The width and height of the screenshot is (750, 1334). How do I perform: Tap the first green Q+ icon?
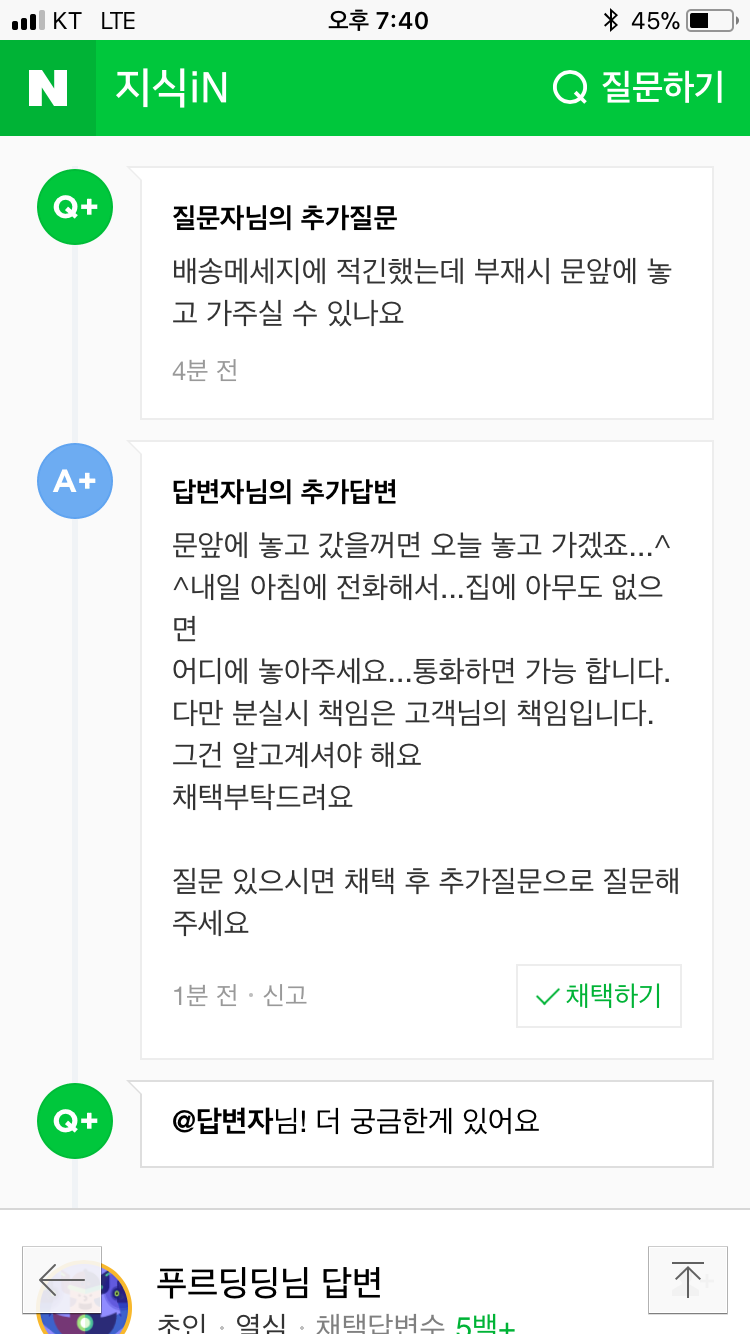point(75,207)
